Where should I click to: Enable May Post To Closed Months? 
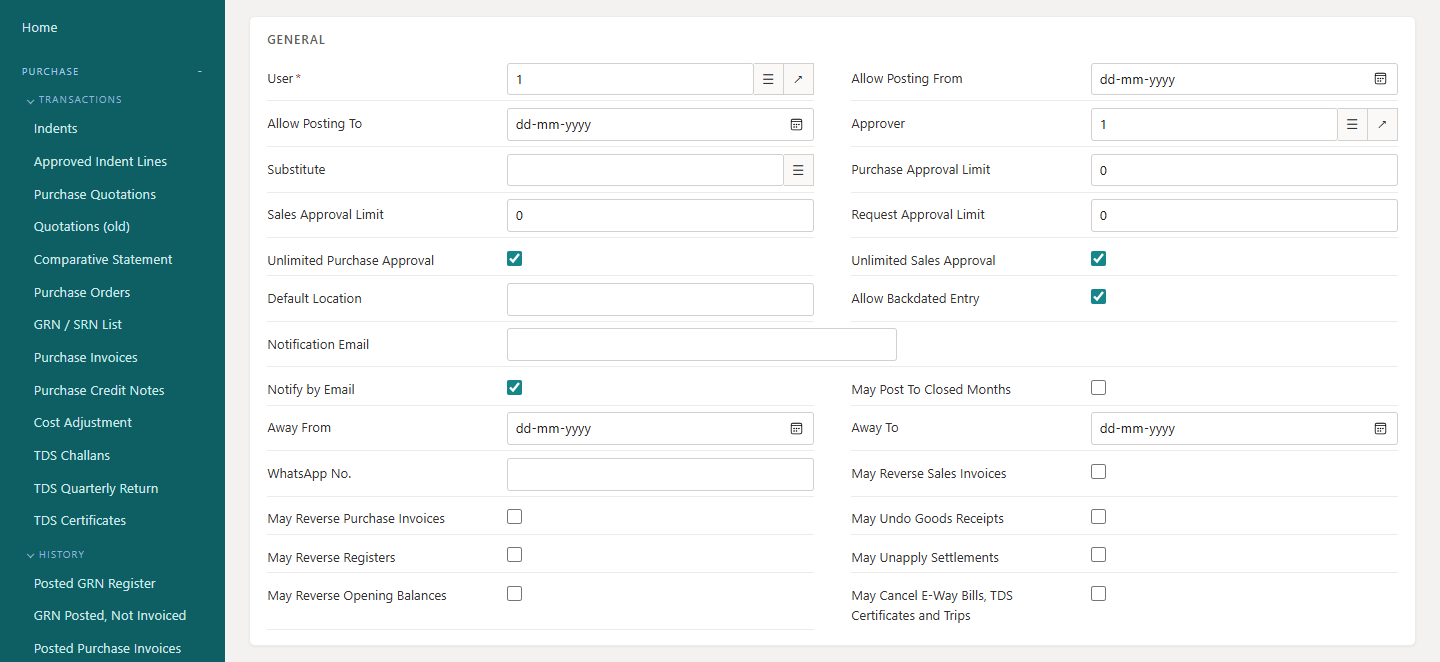[x=1098, y=388]
